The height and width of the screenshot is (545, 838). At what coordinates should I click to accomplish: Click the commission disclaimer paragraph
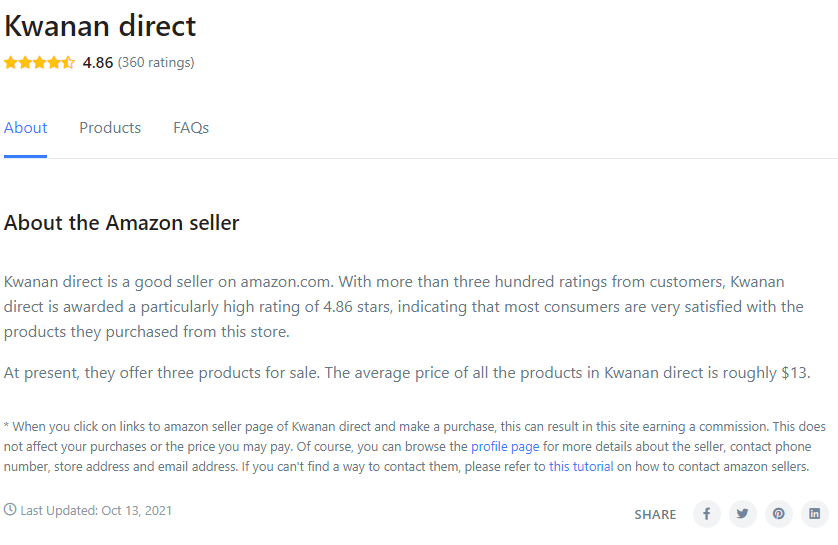(x=415, y=447)
